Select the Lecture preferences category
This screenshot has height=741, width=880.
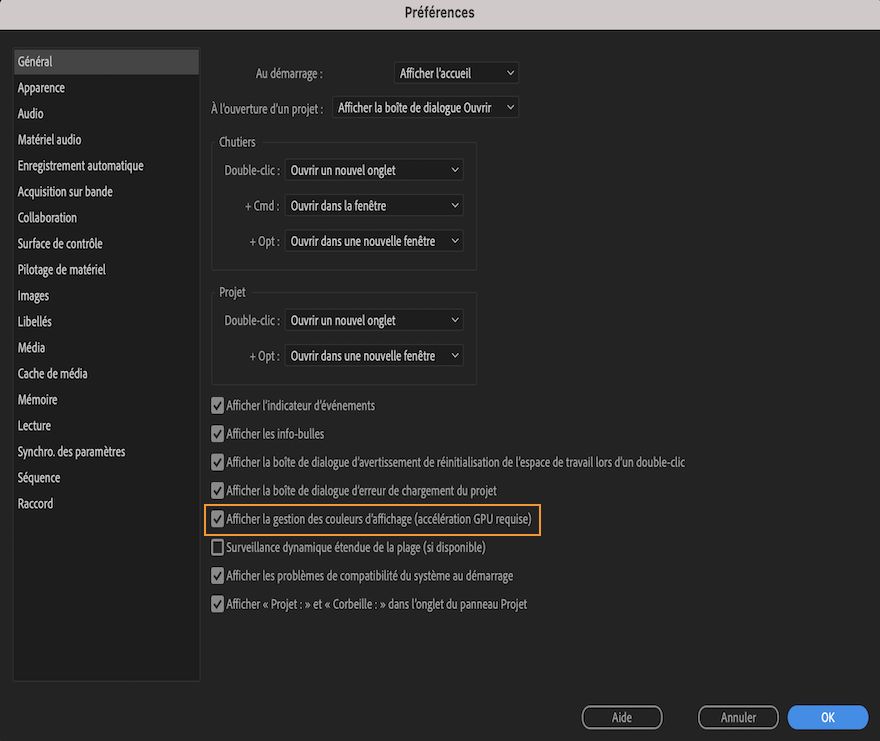point(34,425)
